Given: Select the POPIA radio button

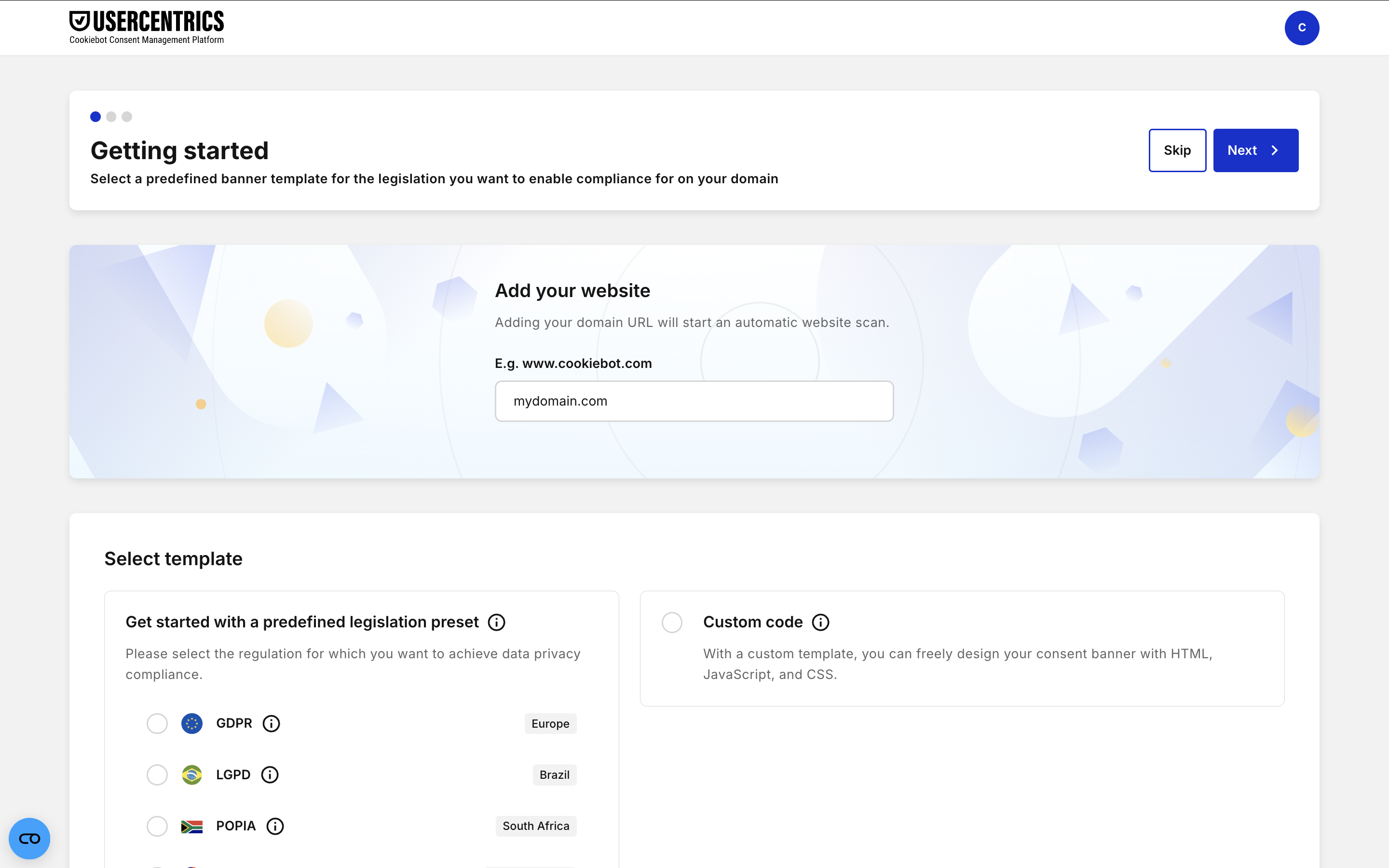Looking at the screenshot, I should click(x=157, y=826).
